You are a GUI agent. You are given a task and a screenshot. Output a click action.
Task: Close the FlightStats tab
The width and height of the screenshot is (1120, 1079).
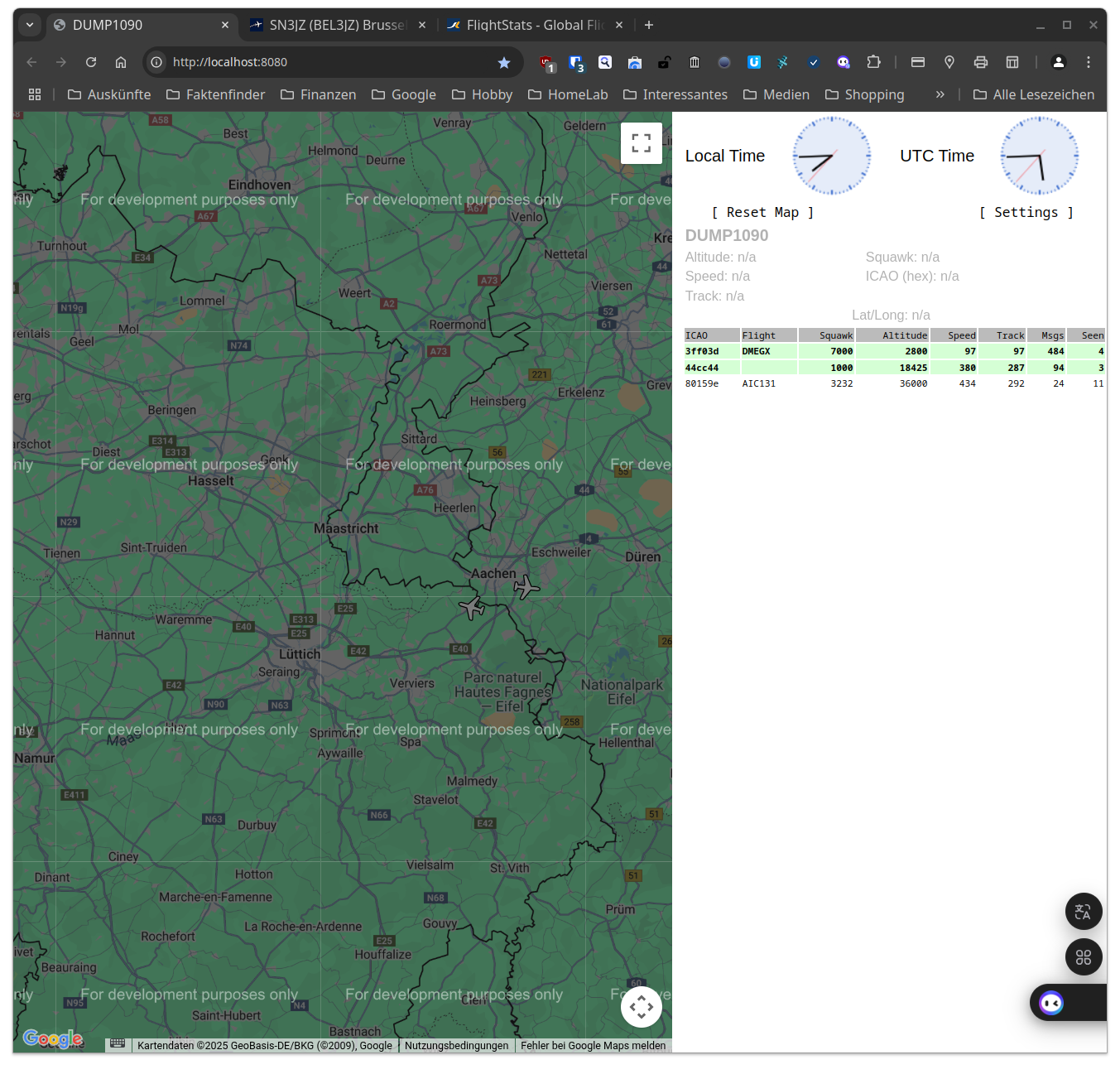point(619,25)
